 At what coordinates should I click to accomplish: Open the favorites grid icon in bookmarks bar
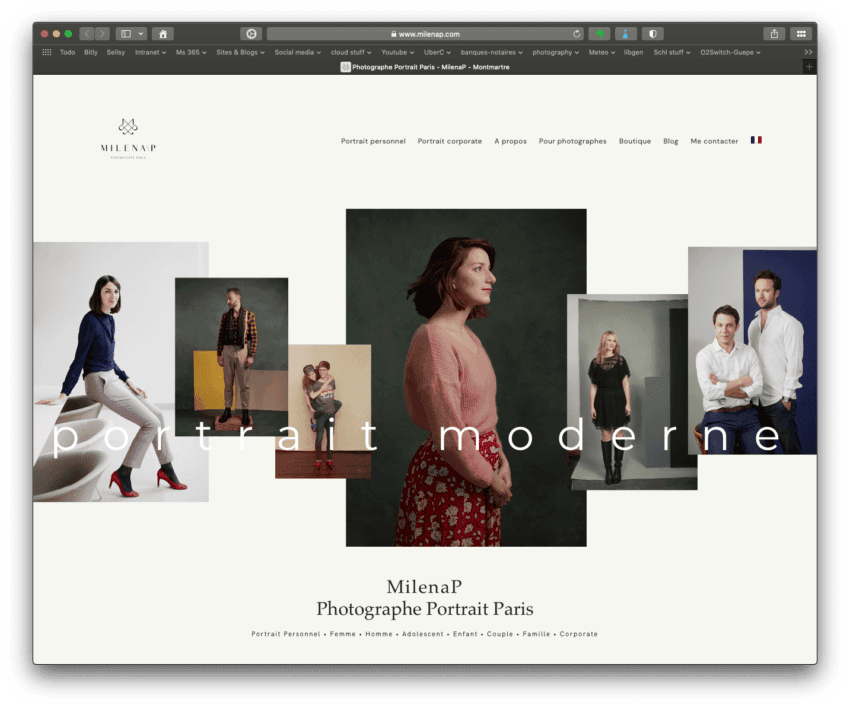click(47, 52)
